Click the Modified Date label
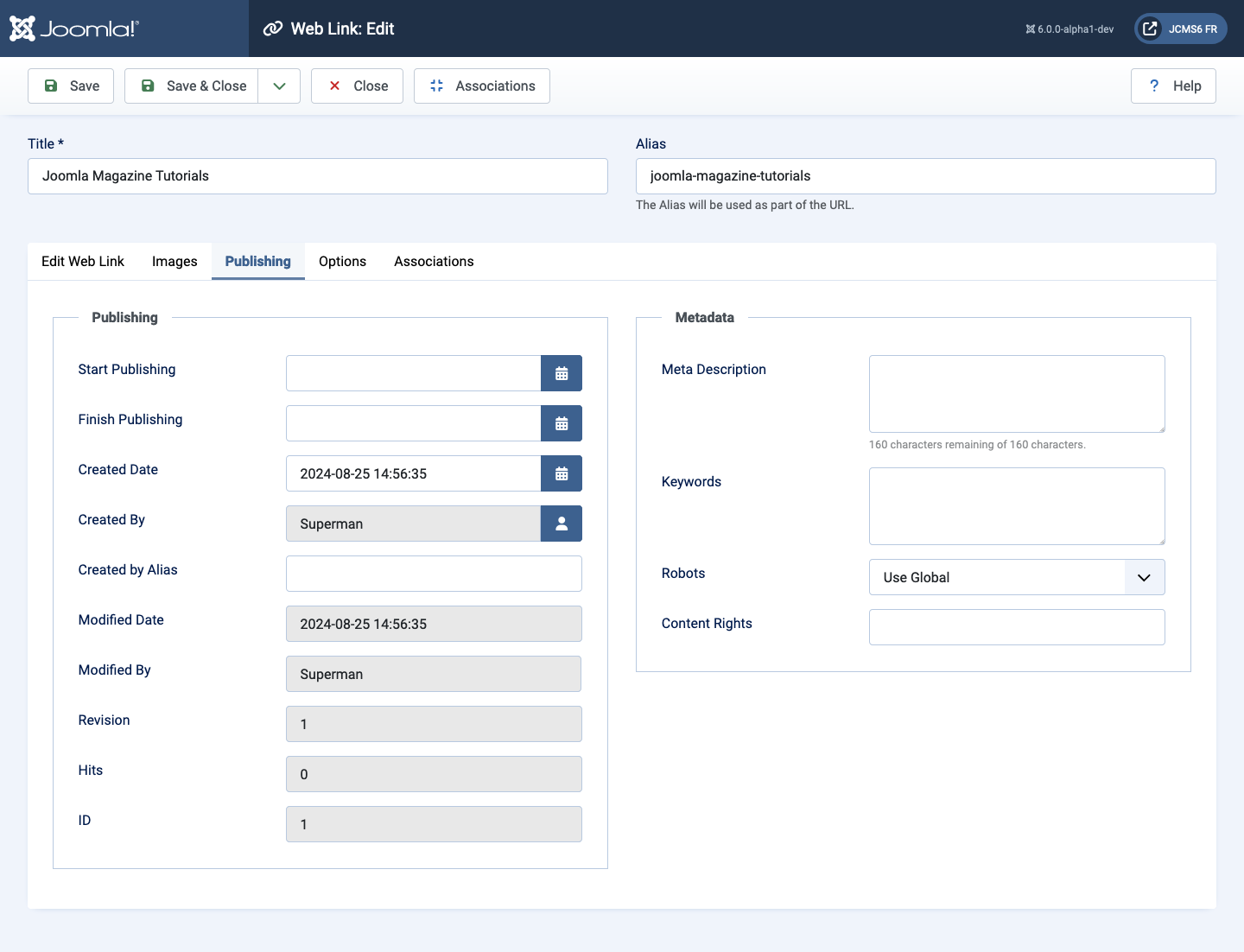 121,619
